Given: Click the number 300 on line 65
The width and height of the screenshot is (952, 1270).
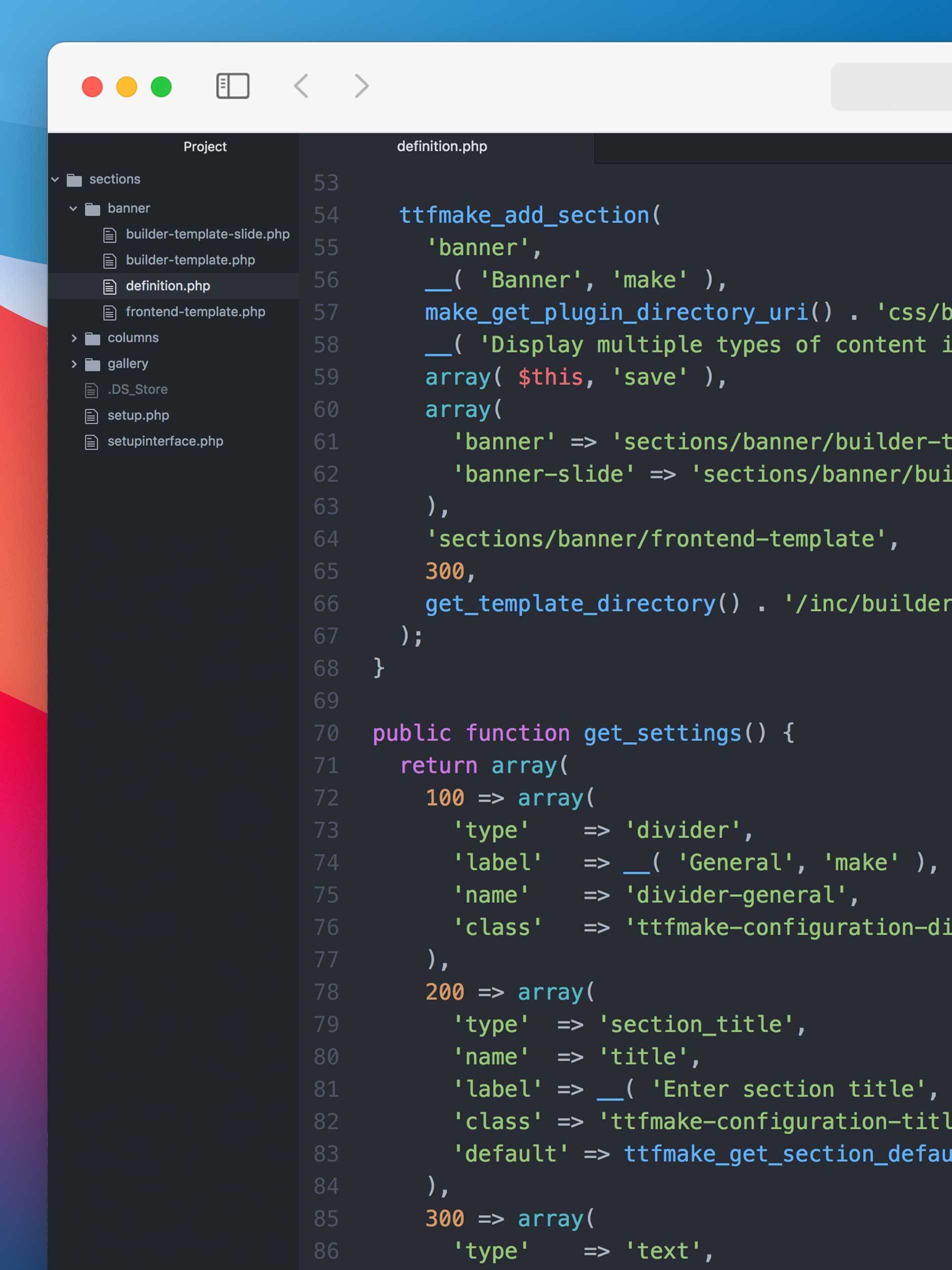Looking at the screenshot, I should (x=444, y=571).
